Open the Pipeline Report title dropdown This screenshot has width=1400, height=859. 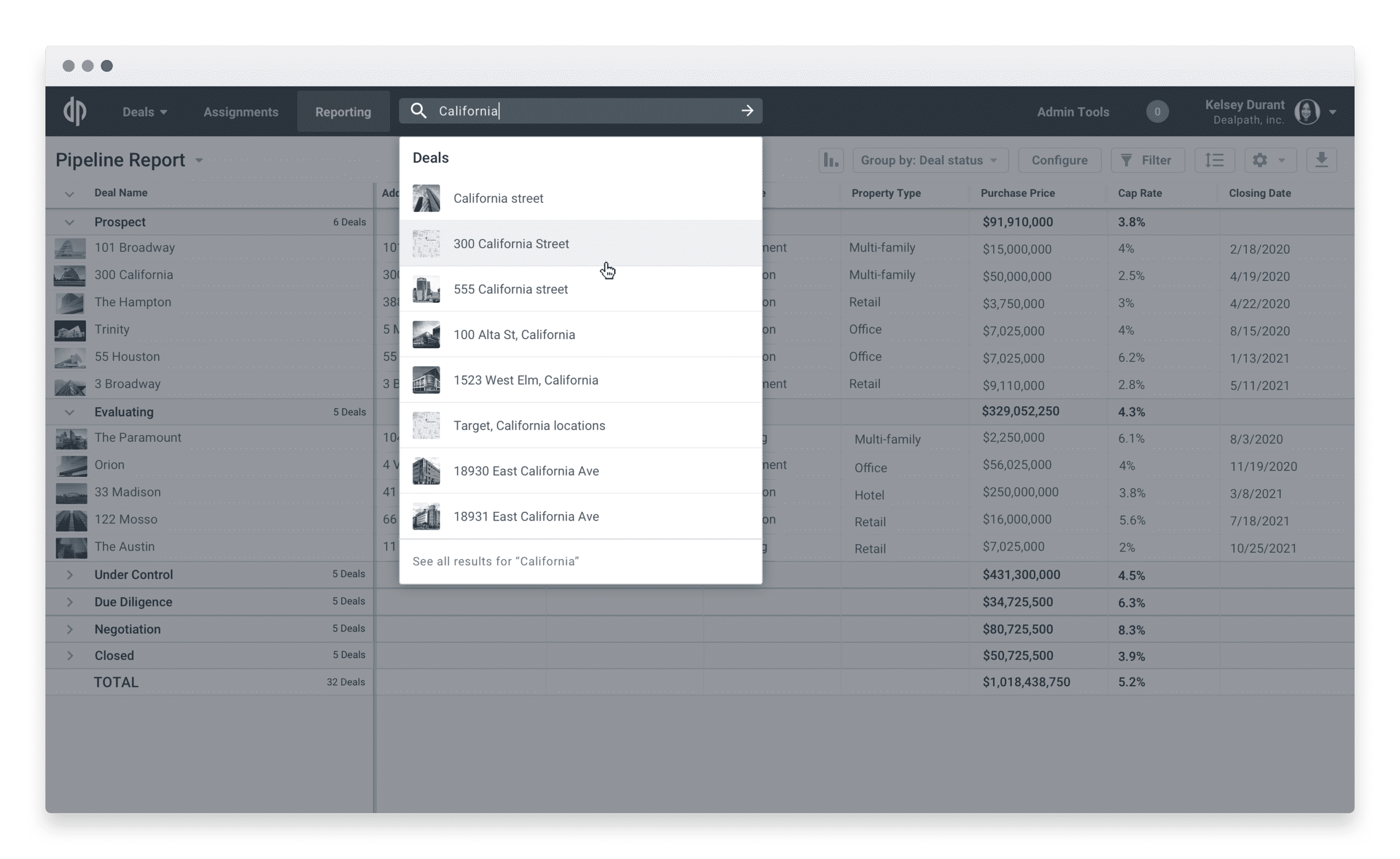(x=199, y=160)
